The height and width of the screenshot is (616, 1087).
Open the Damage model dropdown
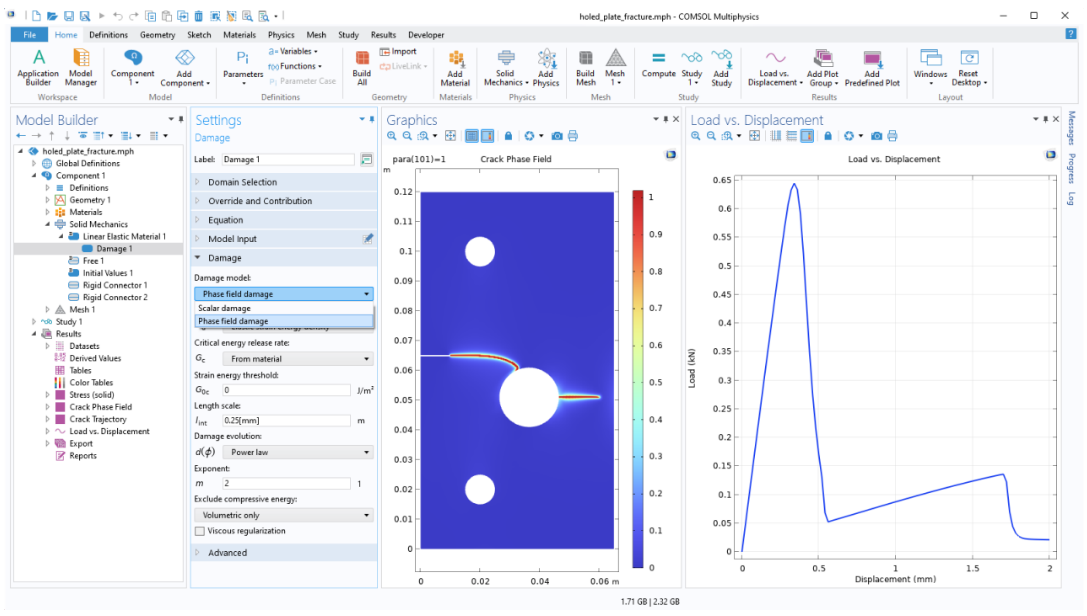click(284, 294)
